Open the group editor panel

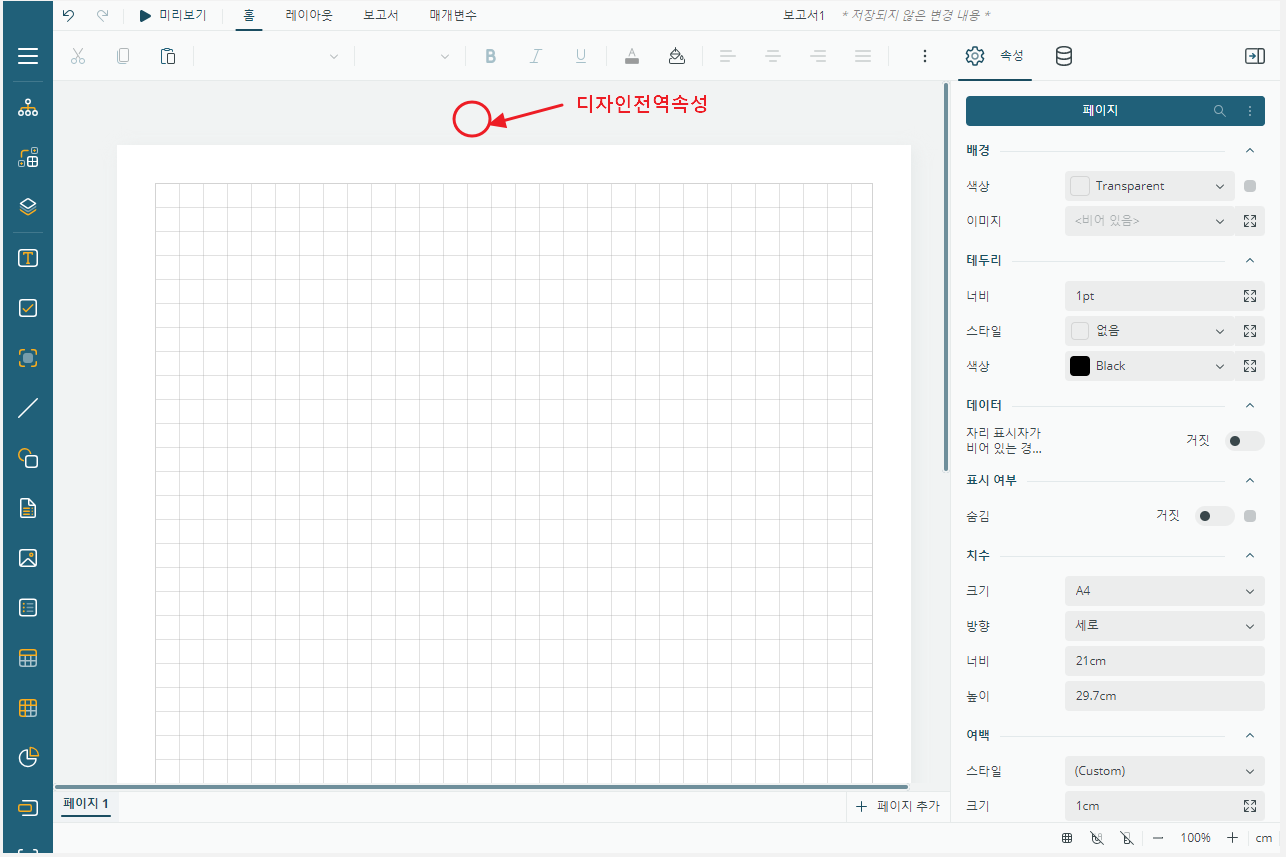[x=27, y=157]
